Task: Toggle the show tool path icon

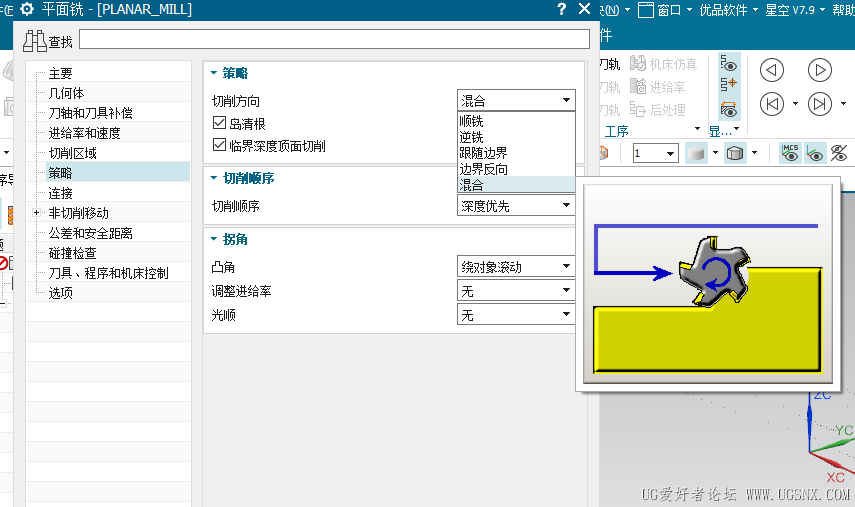Action: 728,64
